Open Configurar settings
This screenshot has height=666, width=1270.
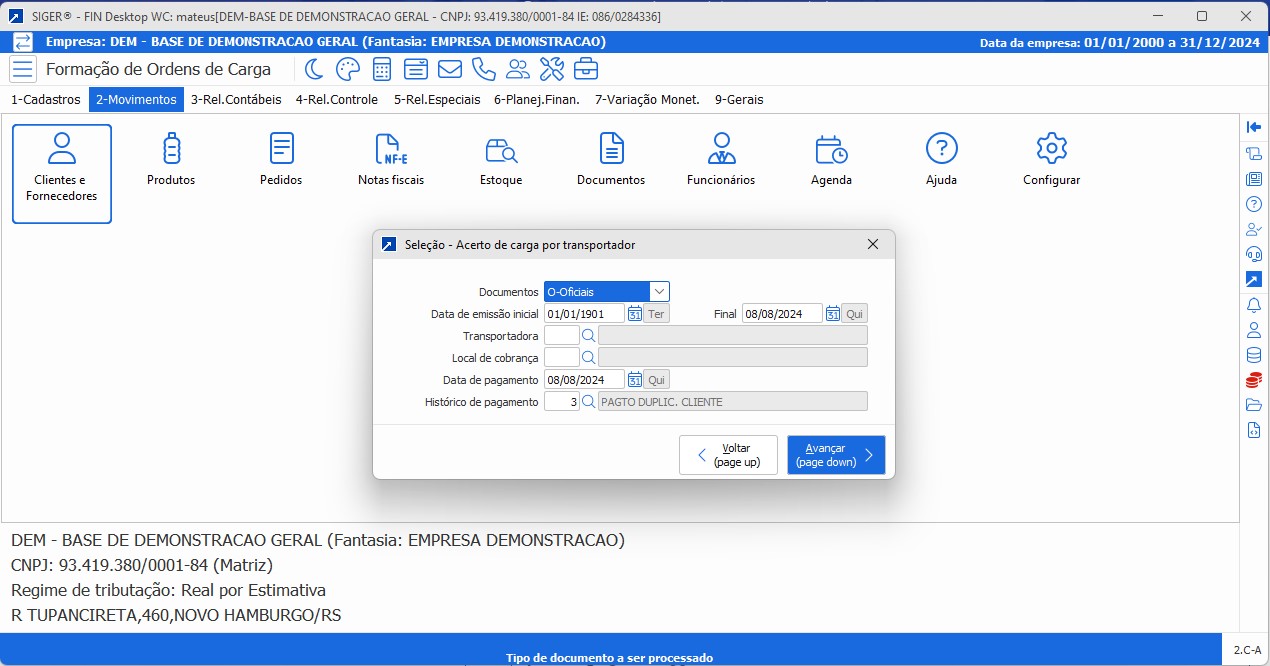coord(1050,158)
